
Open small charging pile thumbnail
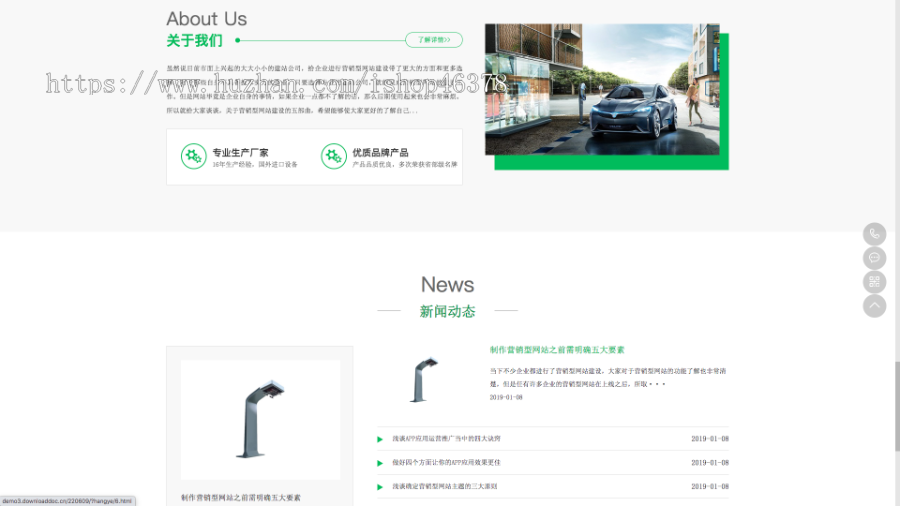tap(425, 380)
